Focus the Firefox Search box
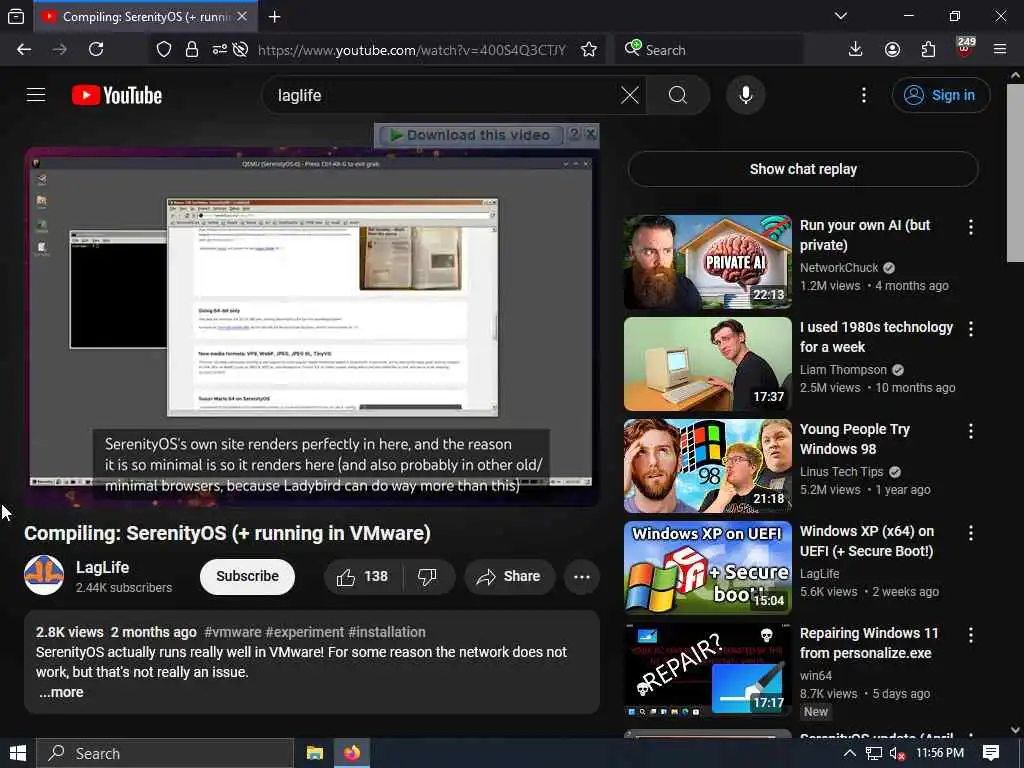The height and width of the screenshot is (768, 1024). click(x=709, y=50)
